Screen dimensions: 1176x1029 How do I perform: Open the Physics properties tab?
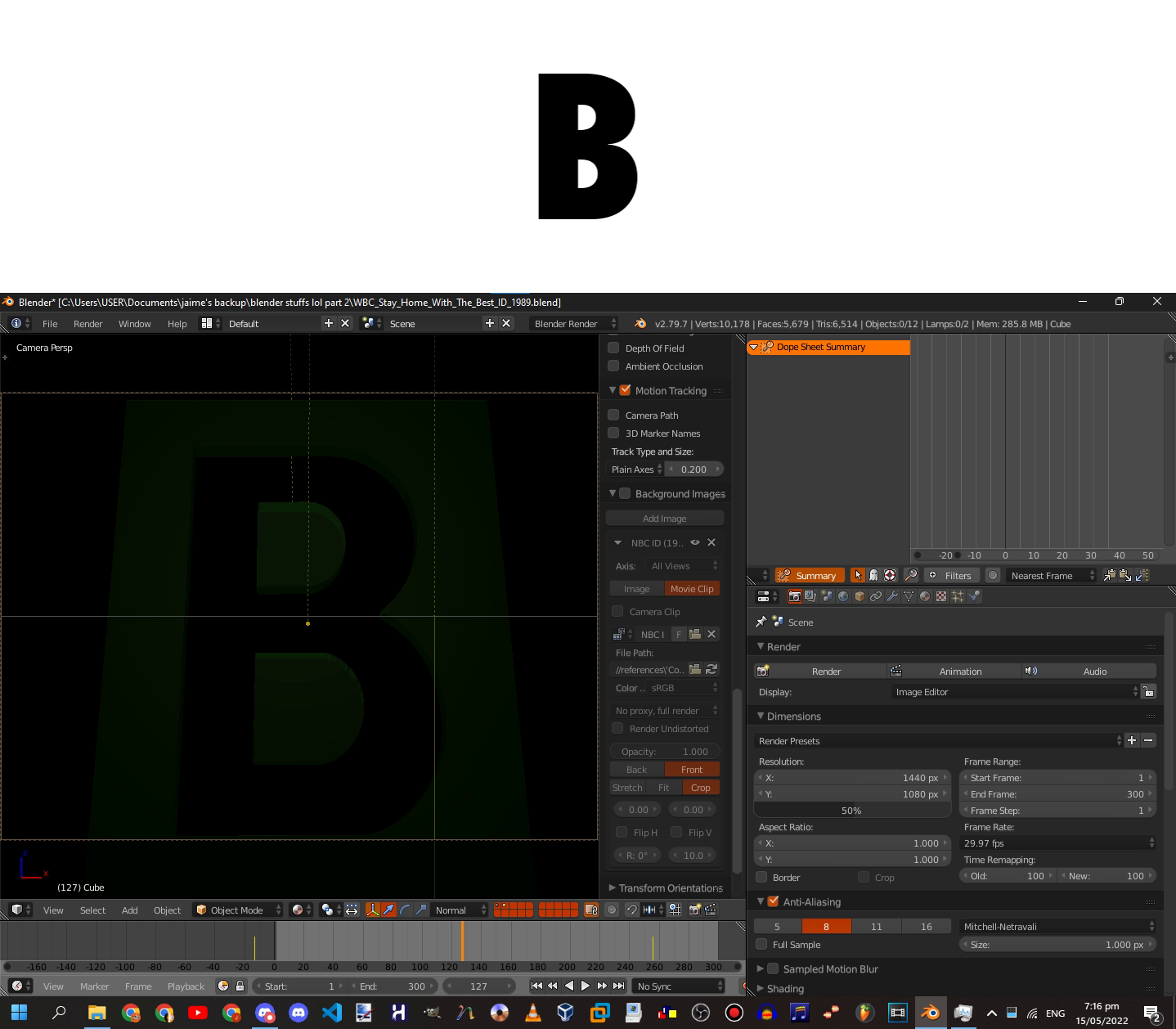pos(974,596)
